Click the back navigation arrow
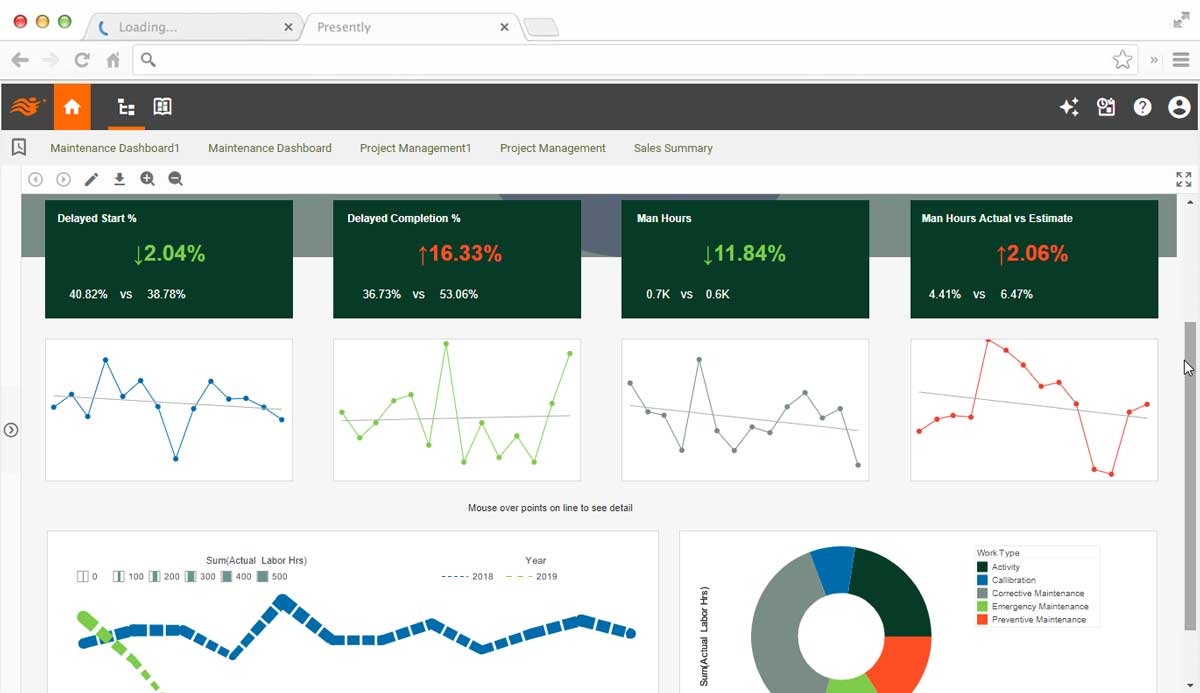Viewport: 1200px width, 693px height. tap(36, 179)
